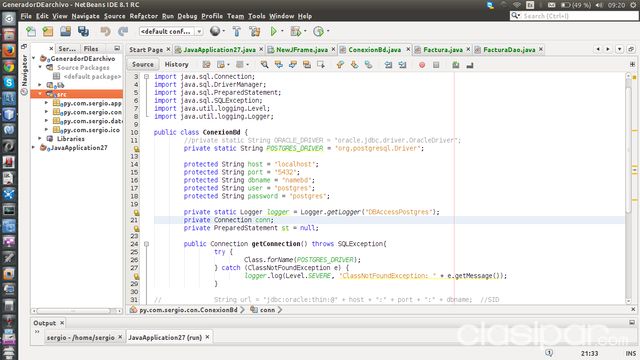Toggle History view in editor

176,64
